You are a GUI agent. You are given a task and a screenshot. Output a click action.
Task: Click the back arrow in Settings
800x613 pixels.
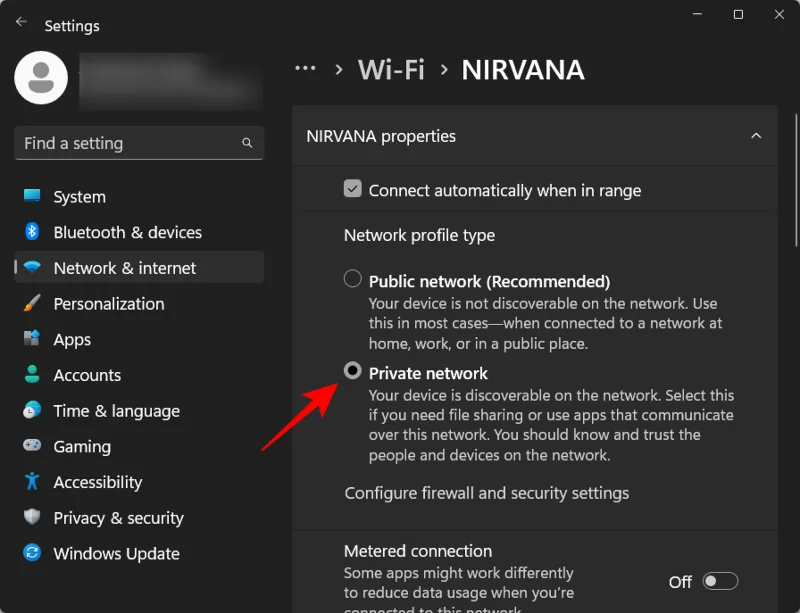pyautogui.click(x=21, y=21)
